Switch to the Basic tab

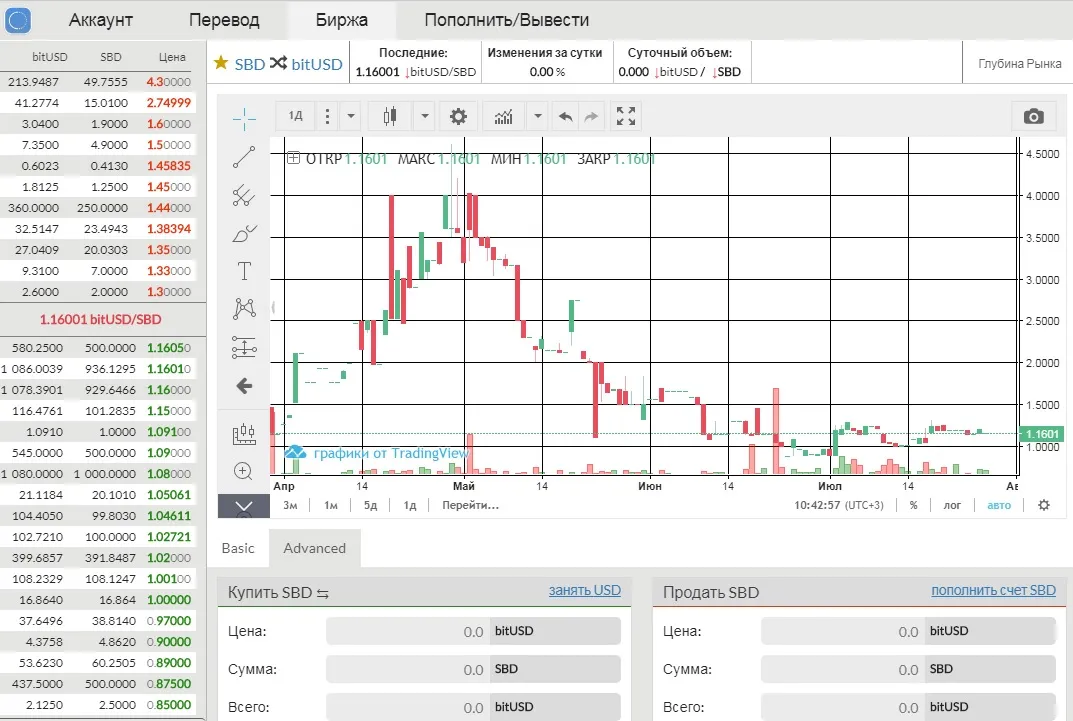238,548
